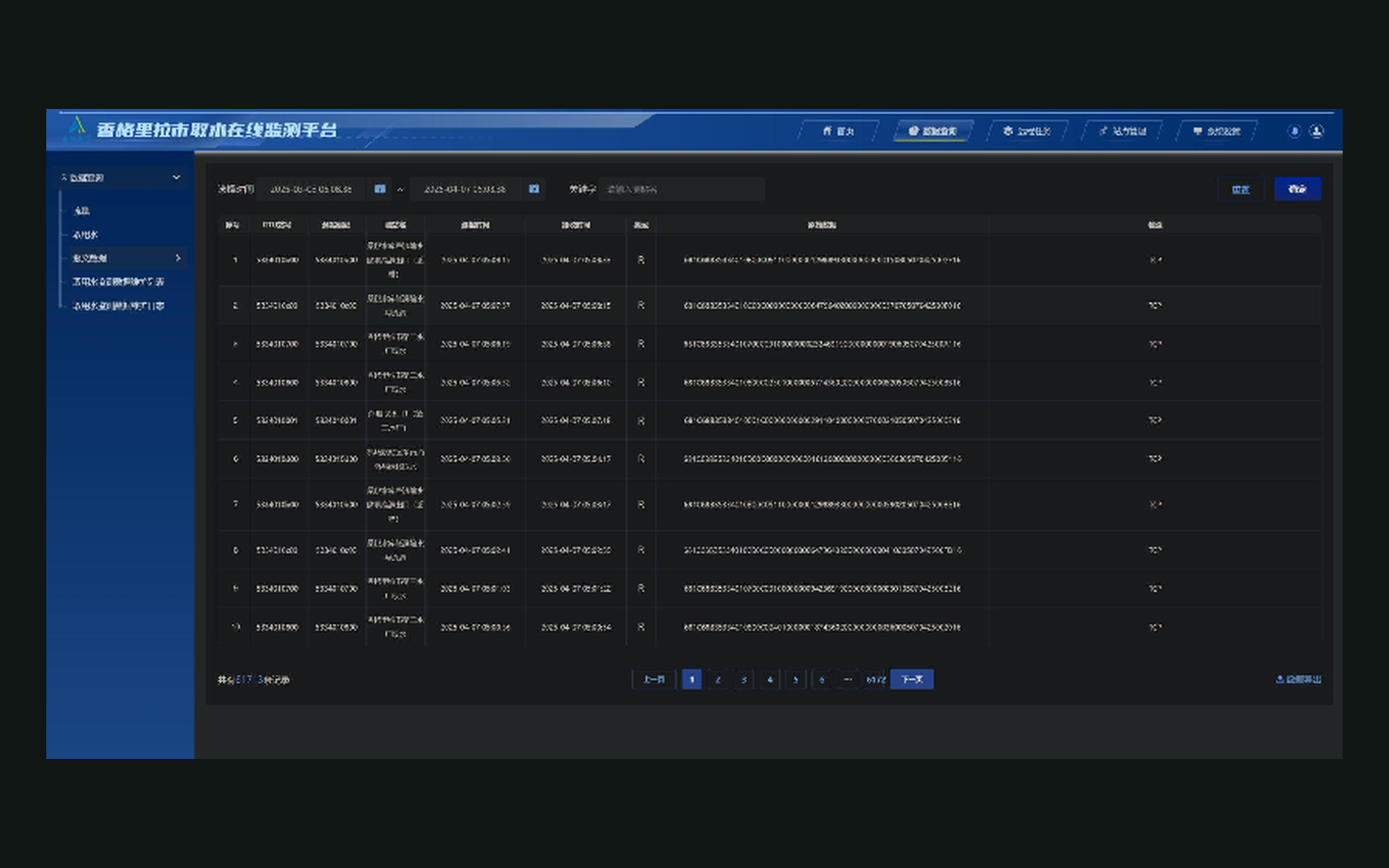The height and width of the screenshot is (868, 1389).
Task: Open the fourth top navigation tab with wrench icon
Action: [x=1122, y=131]
